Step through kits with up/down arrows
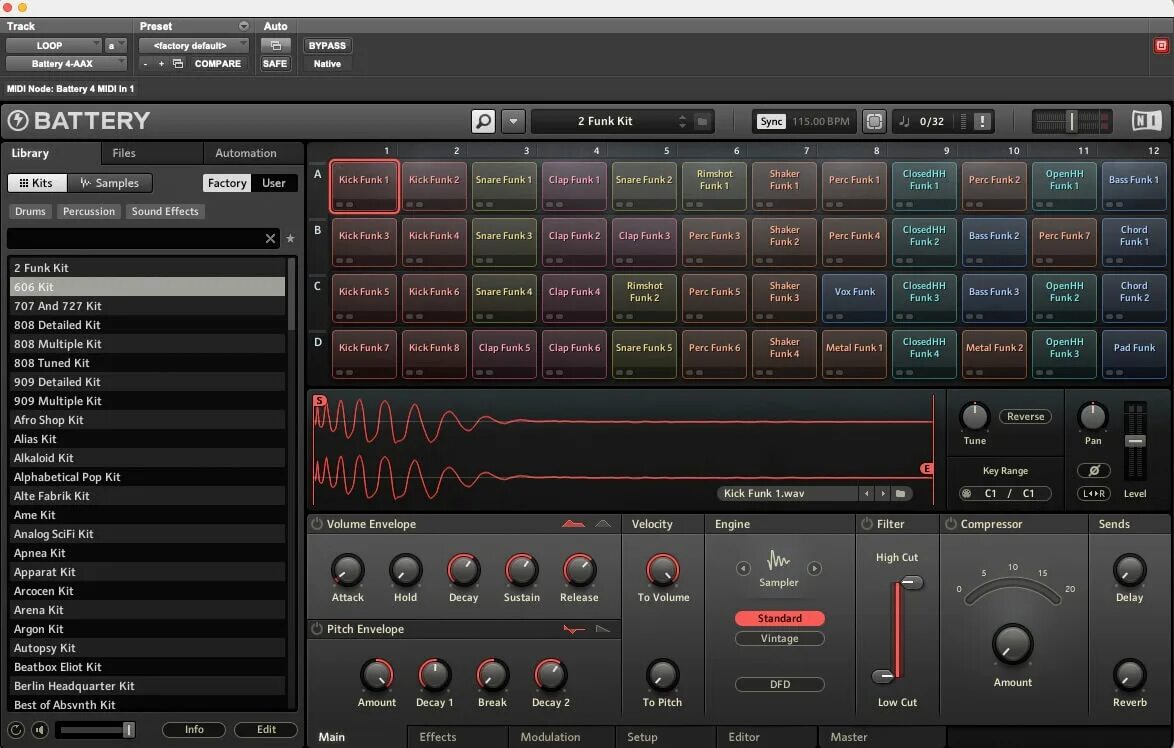This screenshot has width=1174, height=748. pyautogui.click(x=682, y=121)
